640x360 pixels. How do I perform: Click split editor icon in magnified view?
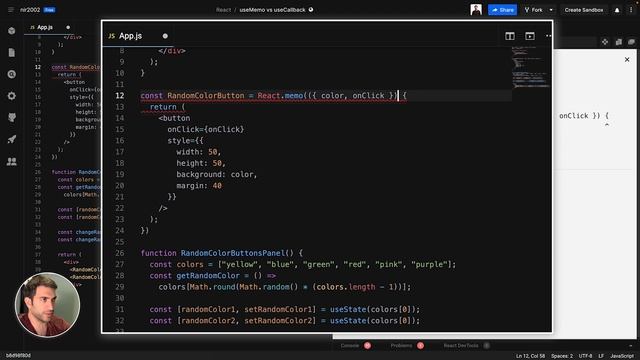tap(510, 36)
